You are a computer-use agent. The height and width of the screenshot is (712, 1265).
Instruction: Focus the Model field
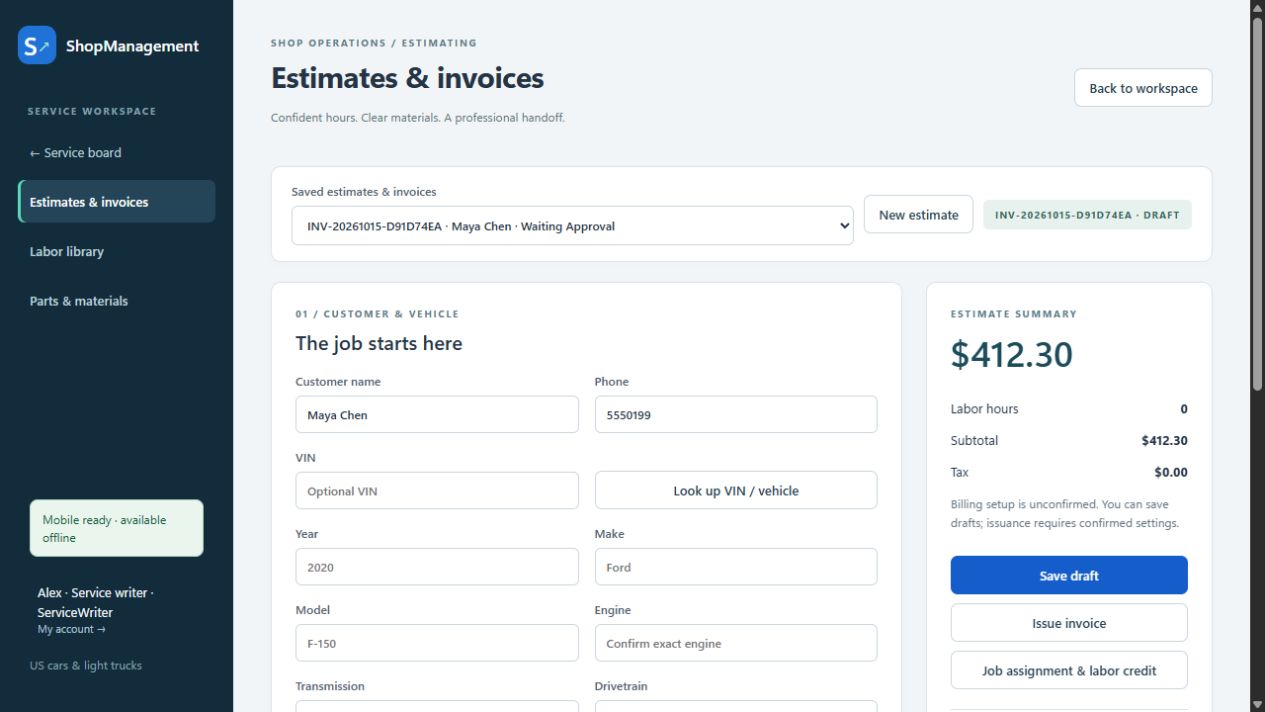click(x=437, y=643)
